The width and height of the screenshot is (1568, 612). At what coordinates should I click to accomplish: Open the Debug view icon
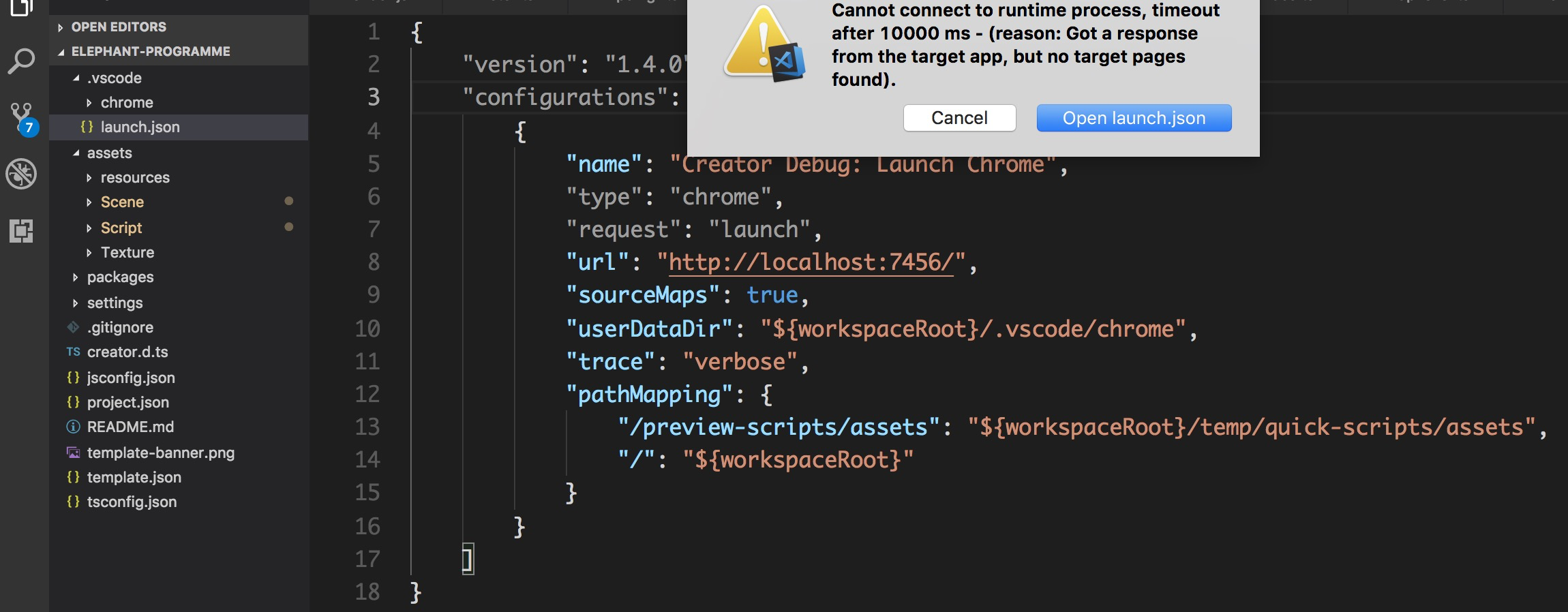point(21,174)
